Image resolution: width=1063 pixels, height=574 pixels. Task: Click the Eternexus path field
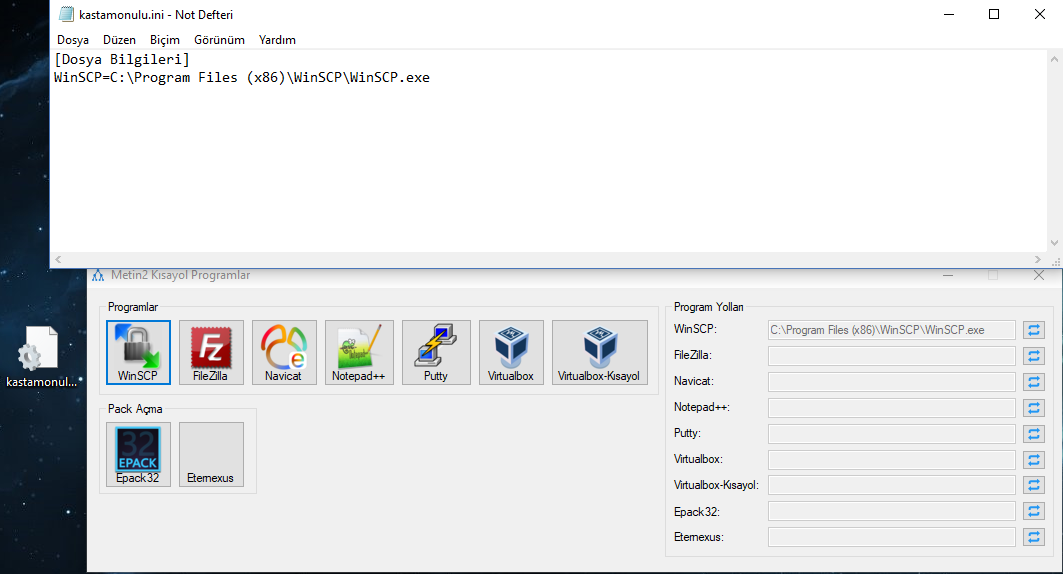[x=891, y=537]
